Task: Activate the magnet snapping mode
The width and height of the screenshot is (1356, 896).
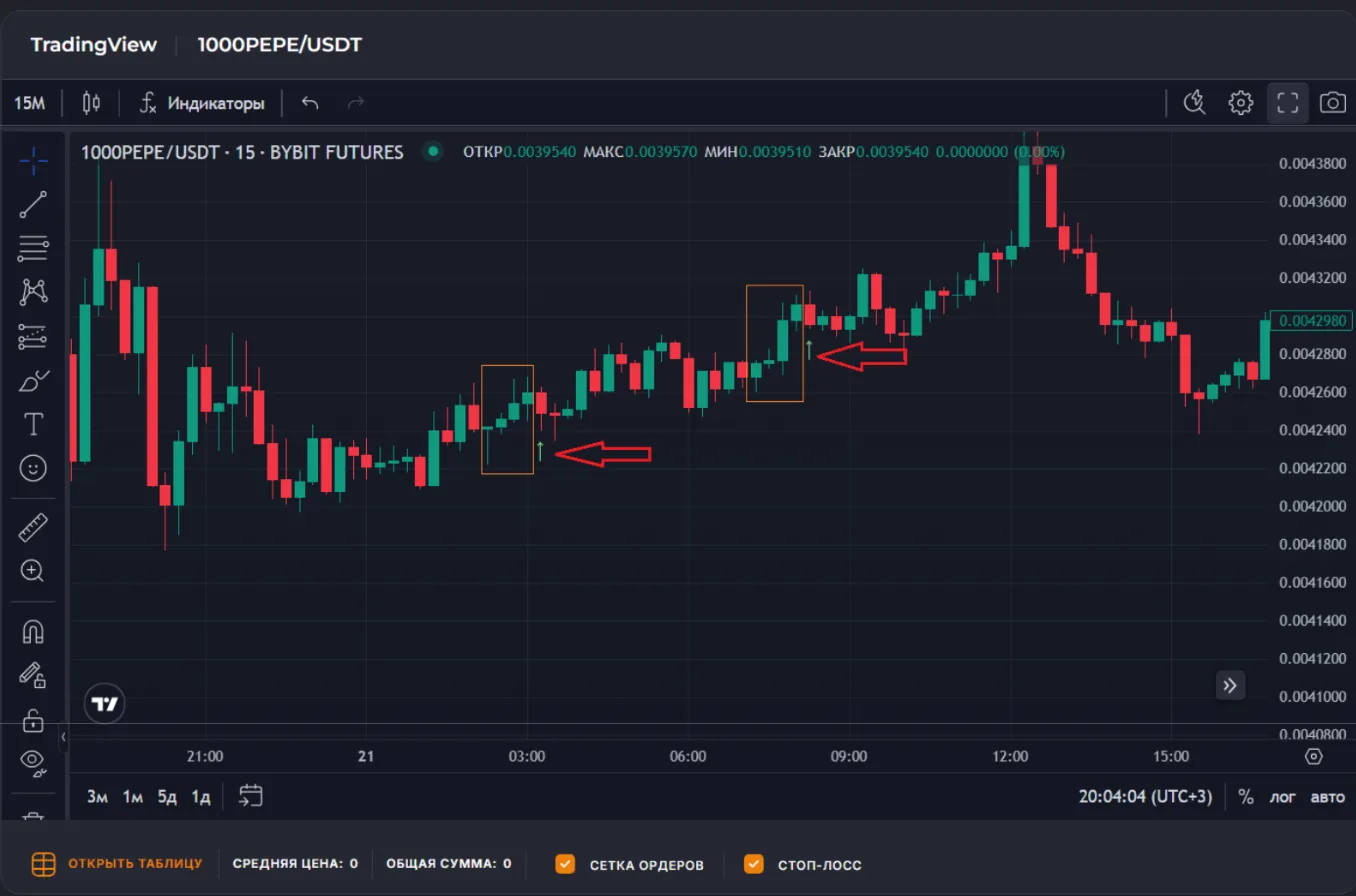Action: pos(33,631)
